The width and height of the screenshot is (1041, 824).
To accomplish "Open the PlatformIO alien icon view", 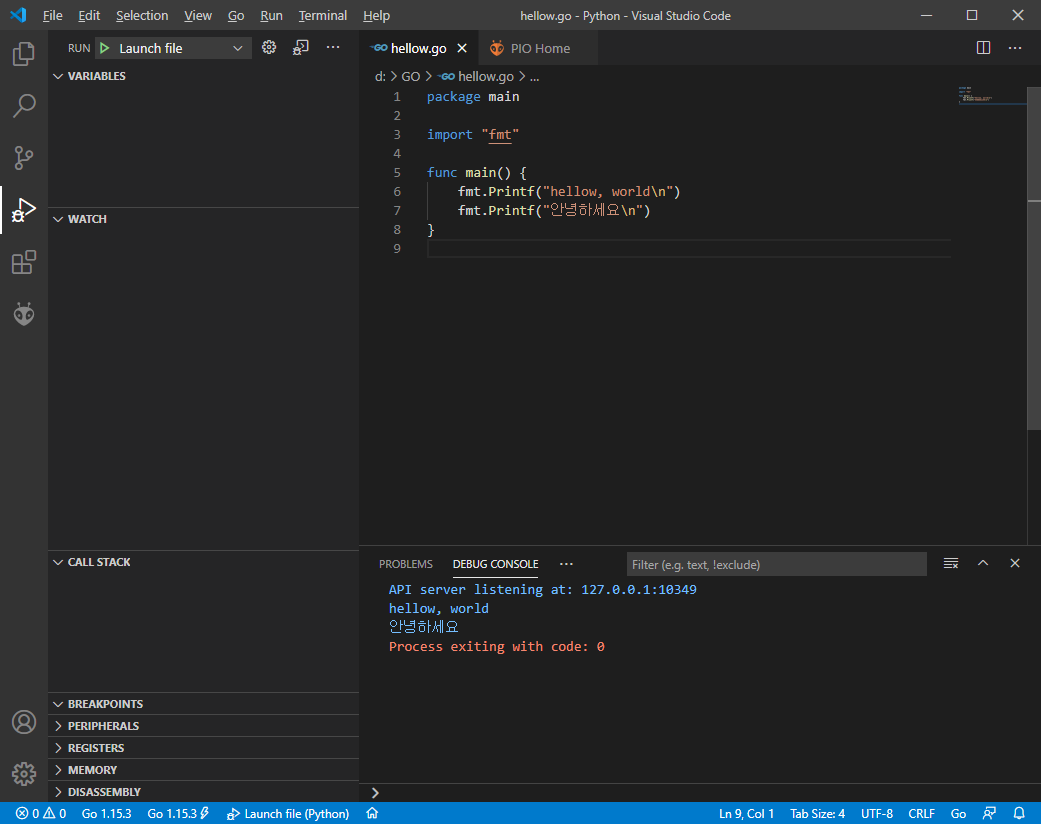I will (24, 314).
